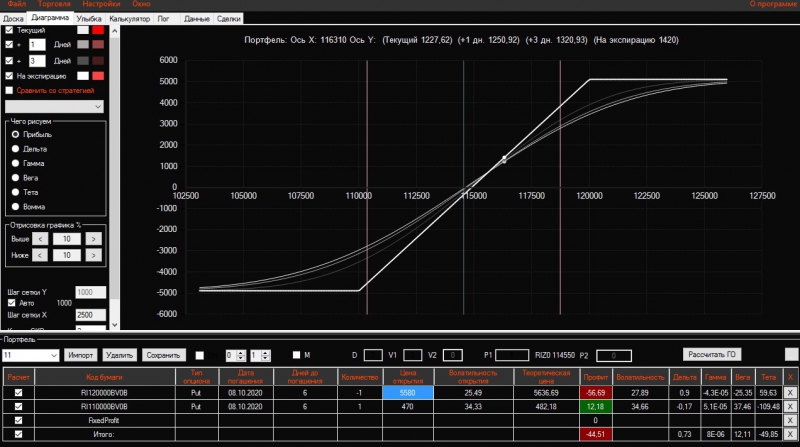This screenshot has width=800, height=447.
Task: Expand the strategy comparison combo box
Action: click(x=54, y=107)
